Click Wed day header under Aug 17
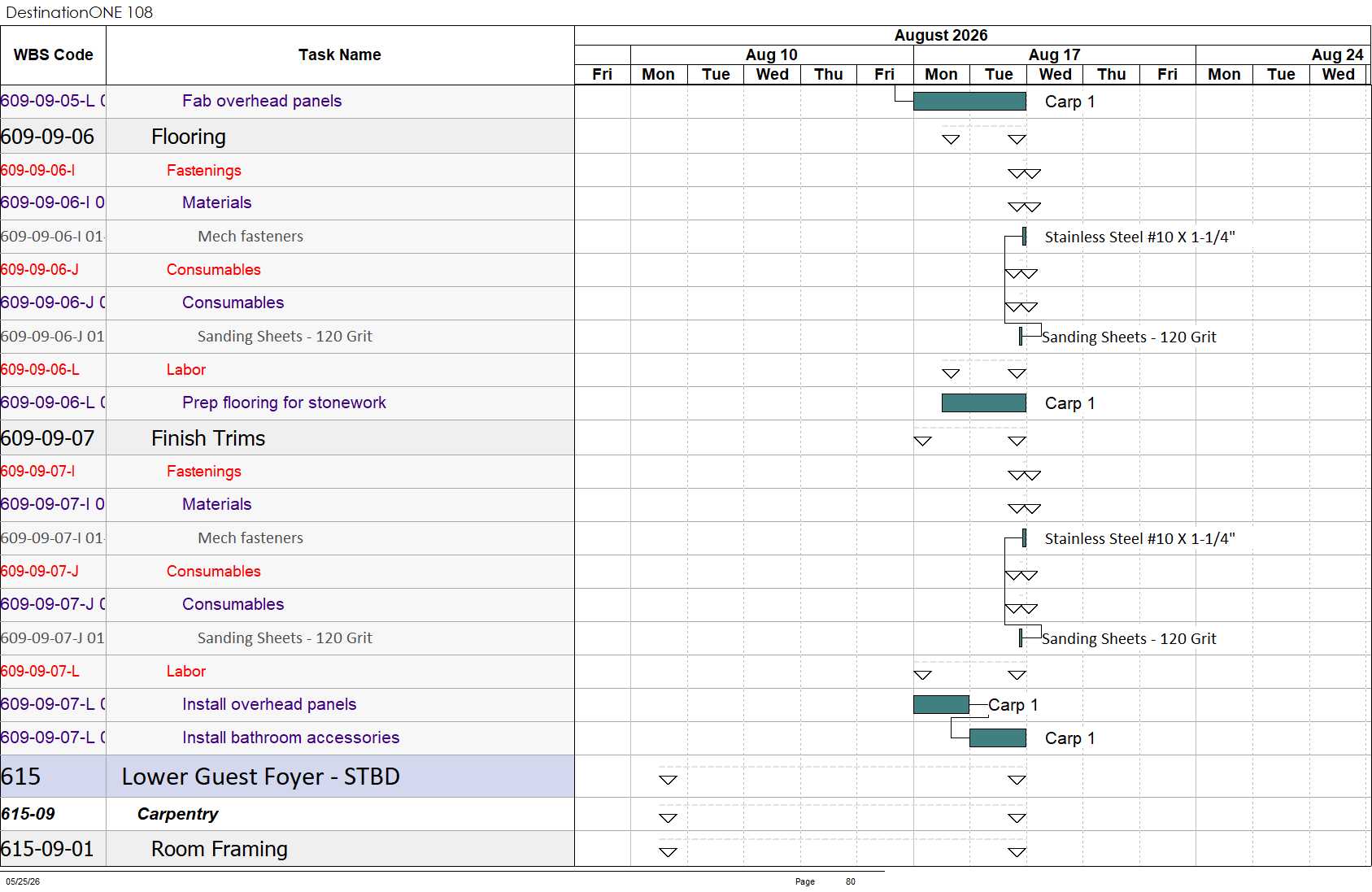 coord(1056,74)
